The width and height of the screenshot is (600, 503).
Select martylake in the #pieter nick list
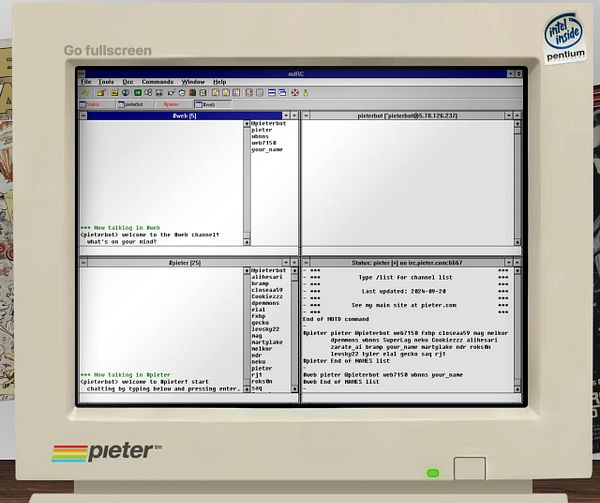(267, 342)
